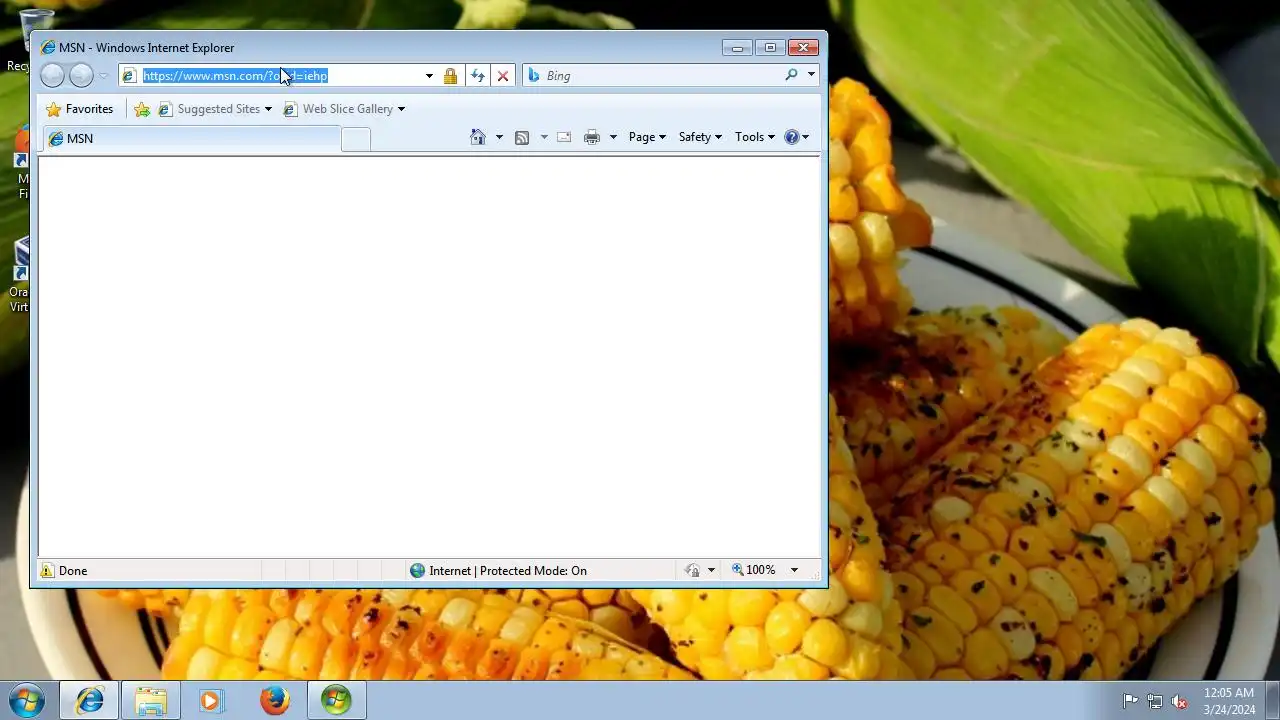Click the warning icon in status bar
The height and width of the screenshot is (720, 1280).
47,570
